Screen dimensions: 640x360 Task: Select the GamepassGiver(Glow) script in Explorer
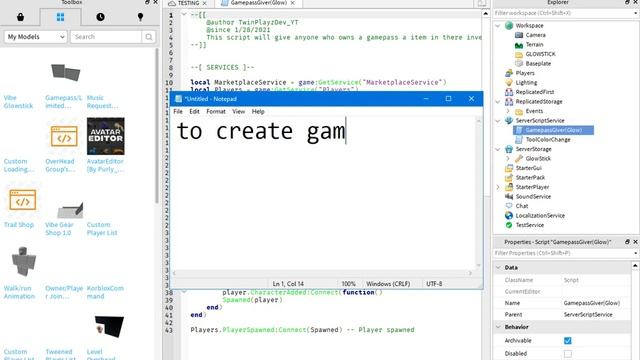[x=553, y=130]
